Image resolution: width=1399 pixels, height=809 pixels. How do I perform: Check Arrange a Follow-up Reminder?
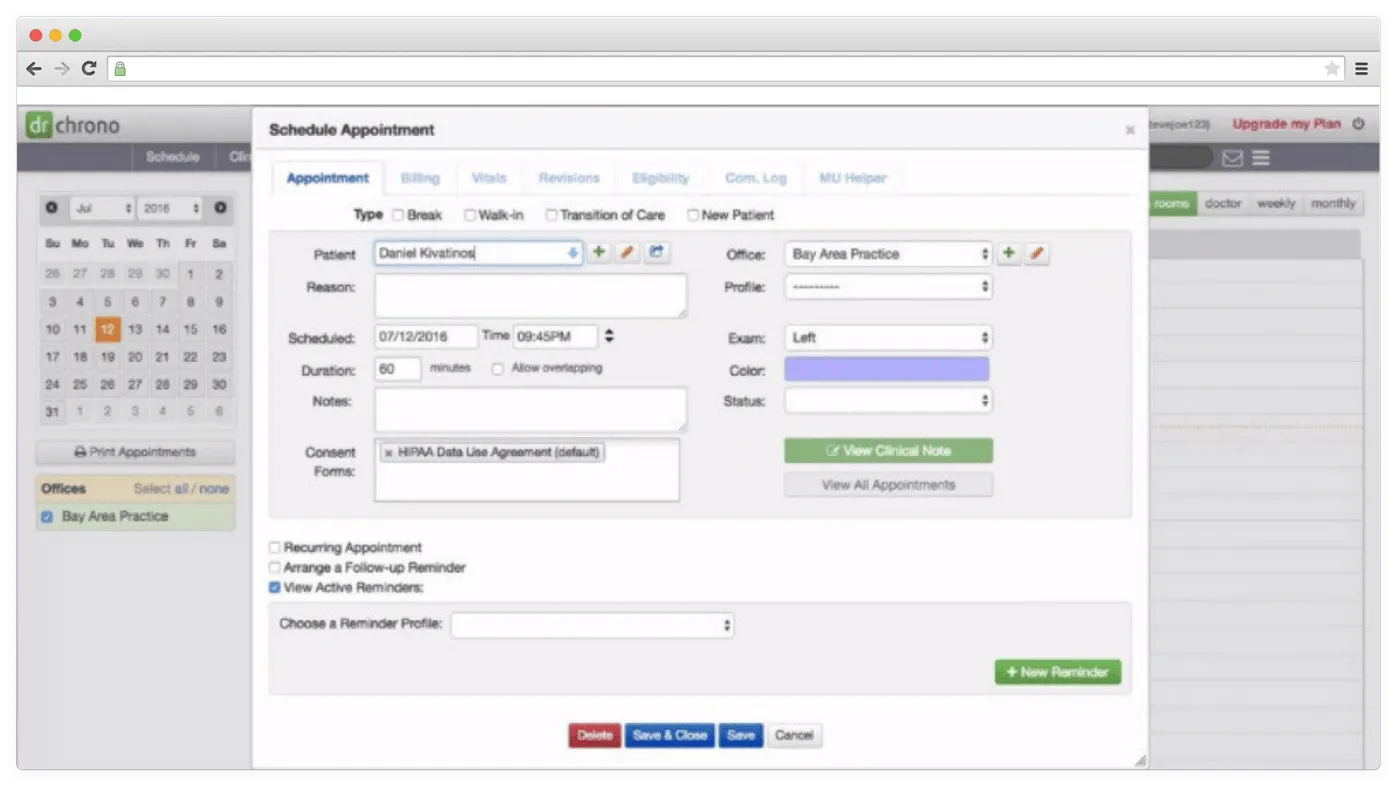(x=275, y=568)
